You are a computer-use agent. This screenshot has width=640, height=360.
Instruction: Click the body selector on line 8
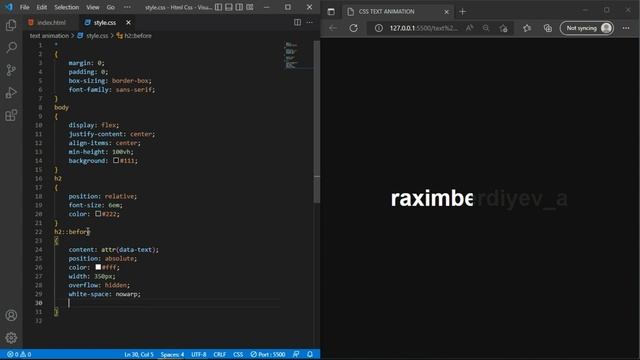[x=62, y=107]
